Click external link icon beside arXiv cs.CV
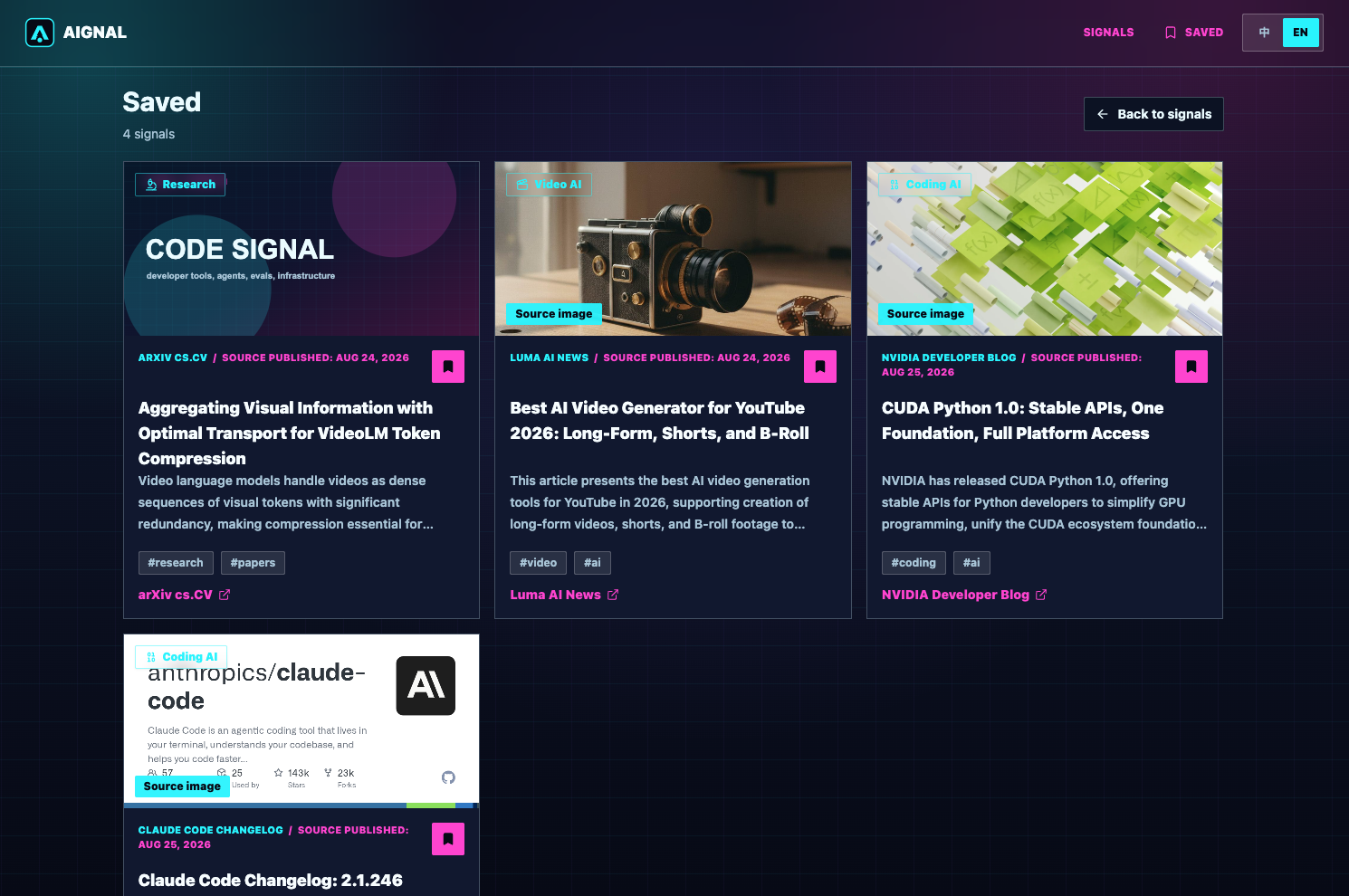 225,595
